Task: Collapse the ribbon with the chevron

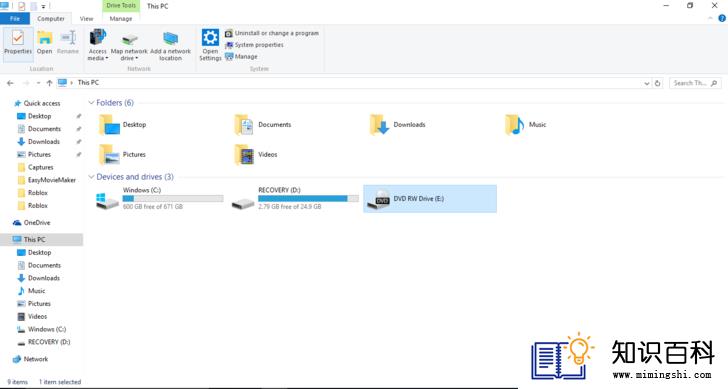Action: pos(710,19)
